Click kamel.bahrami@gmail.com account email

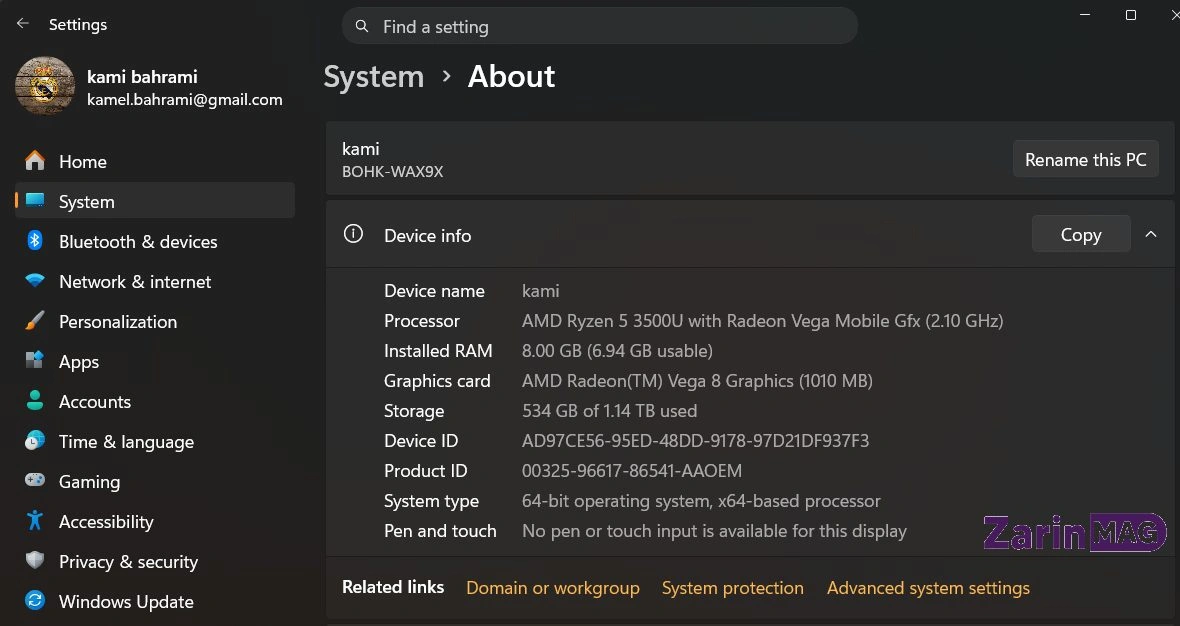(x=184, y=99)
